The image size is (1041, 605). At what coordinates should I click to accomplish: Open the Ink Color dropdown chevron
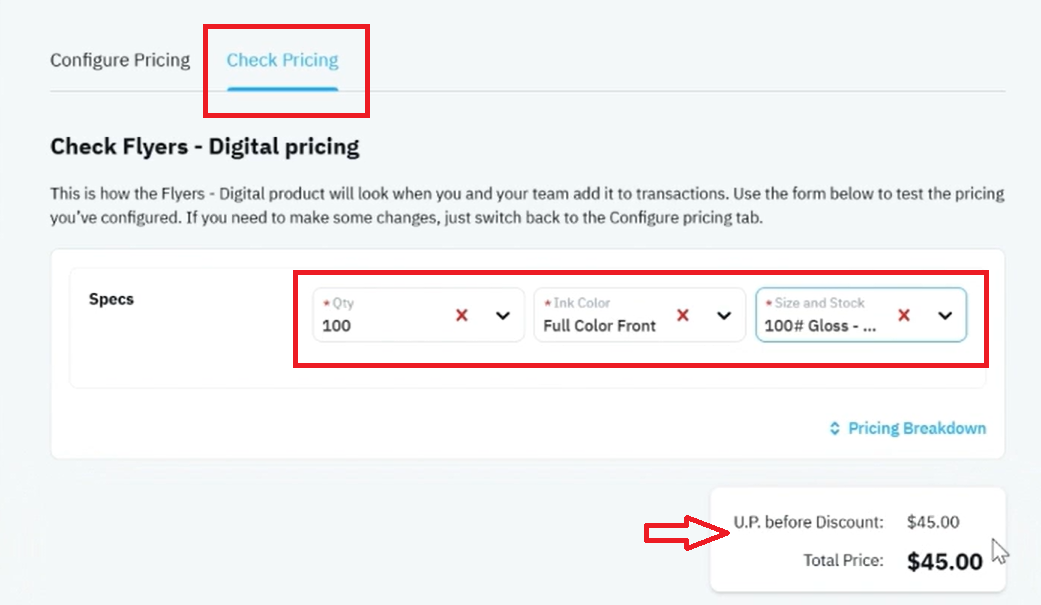point(724,315)
